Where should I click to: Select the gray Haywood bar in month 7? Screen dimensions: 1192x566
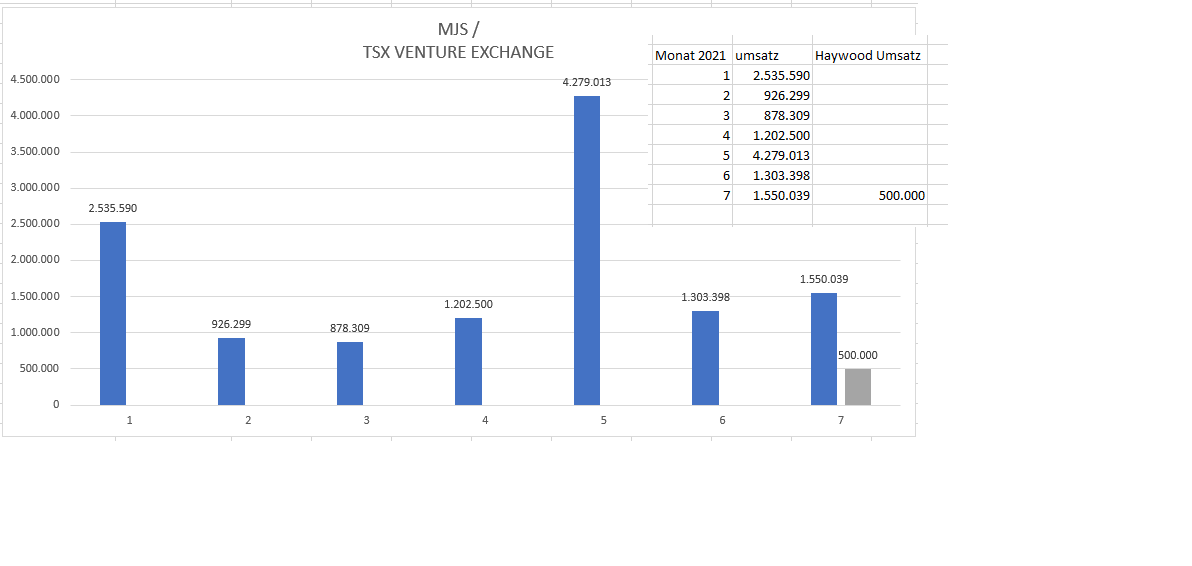point(858,387)
